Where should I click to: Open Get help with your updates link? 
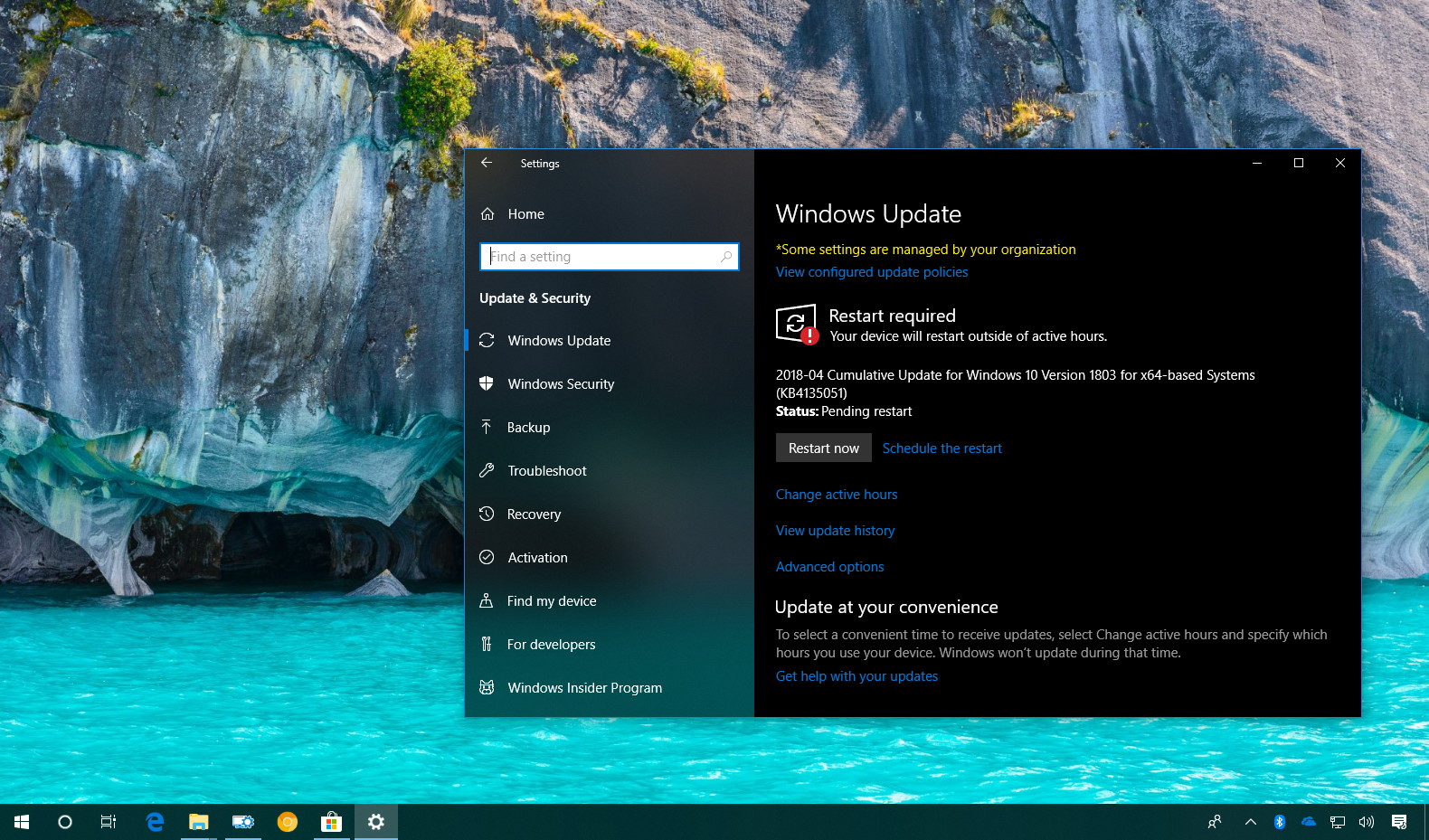click(x=856, y=676)
